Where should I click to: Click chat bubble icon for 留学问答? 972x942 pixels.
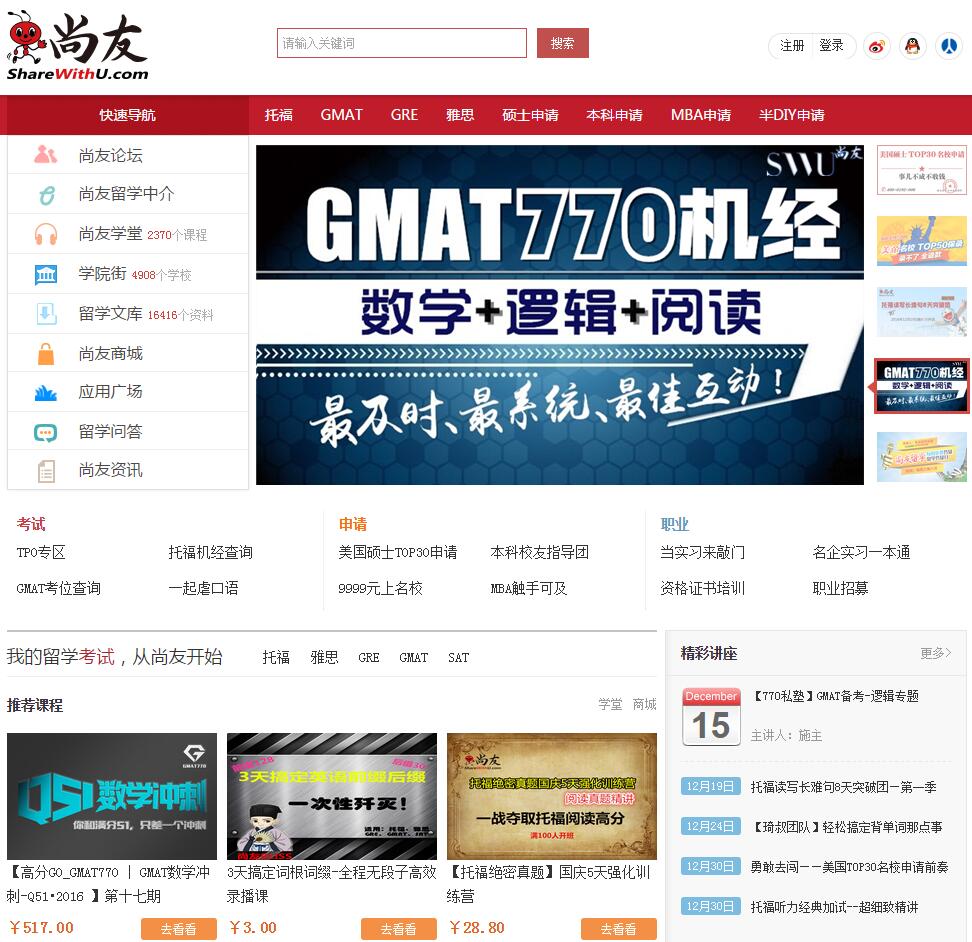tap(45, 432)
